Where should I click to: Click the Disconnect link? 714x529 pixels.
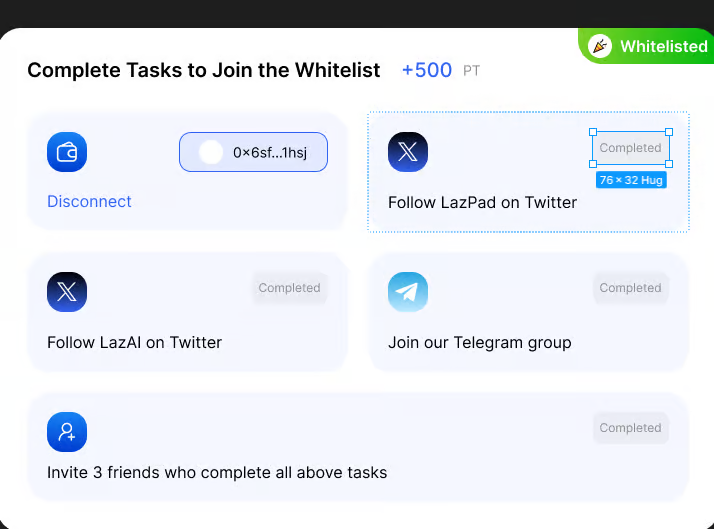89,202
